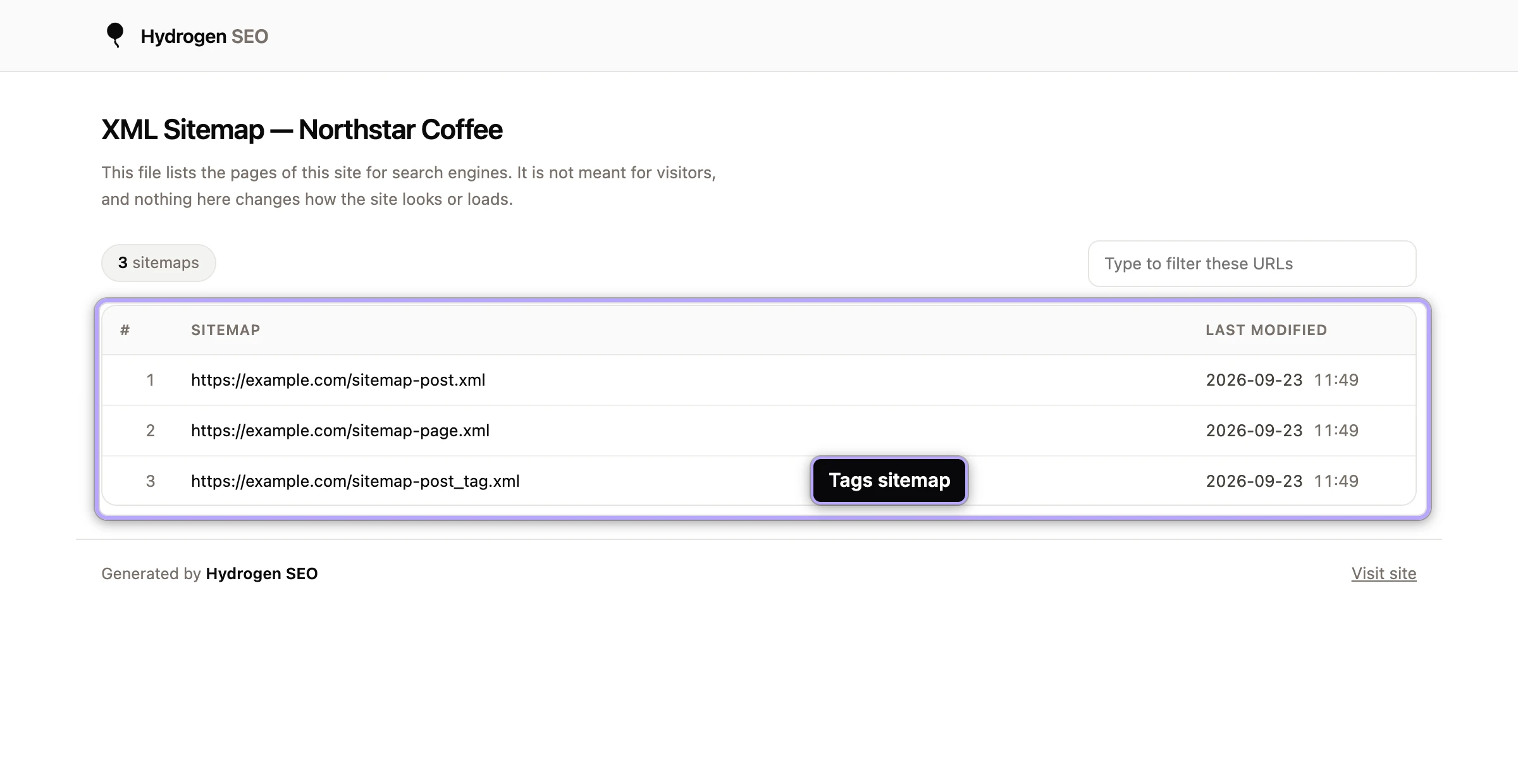
Task: Select the last modified date of sitemap-post_tag.xml
Action: [x=1282, y=481]
